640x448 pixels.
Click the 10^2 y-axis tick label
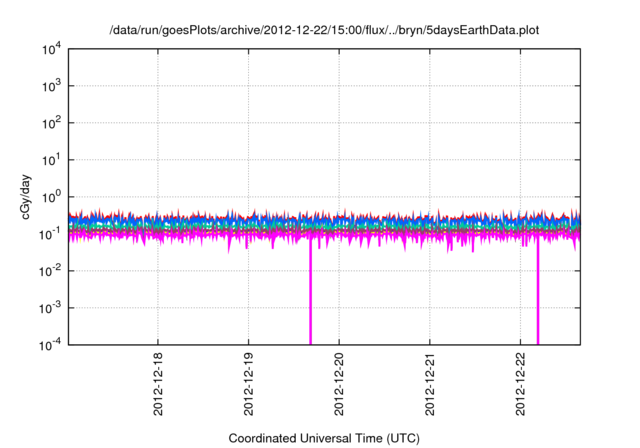pyautogui.click(x=52, y=123)
